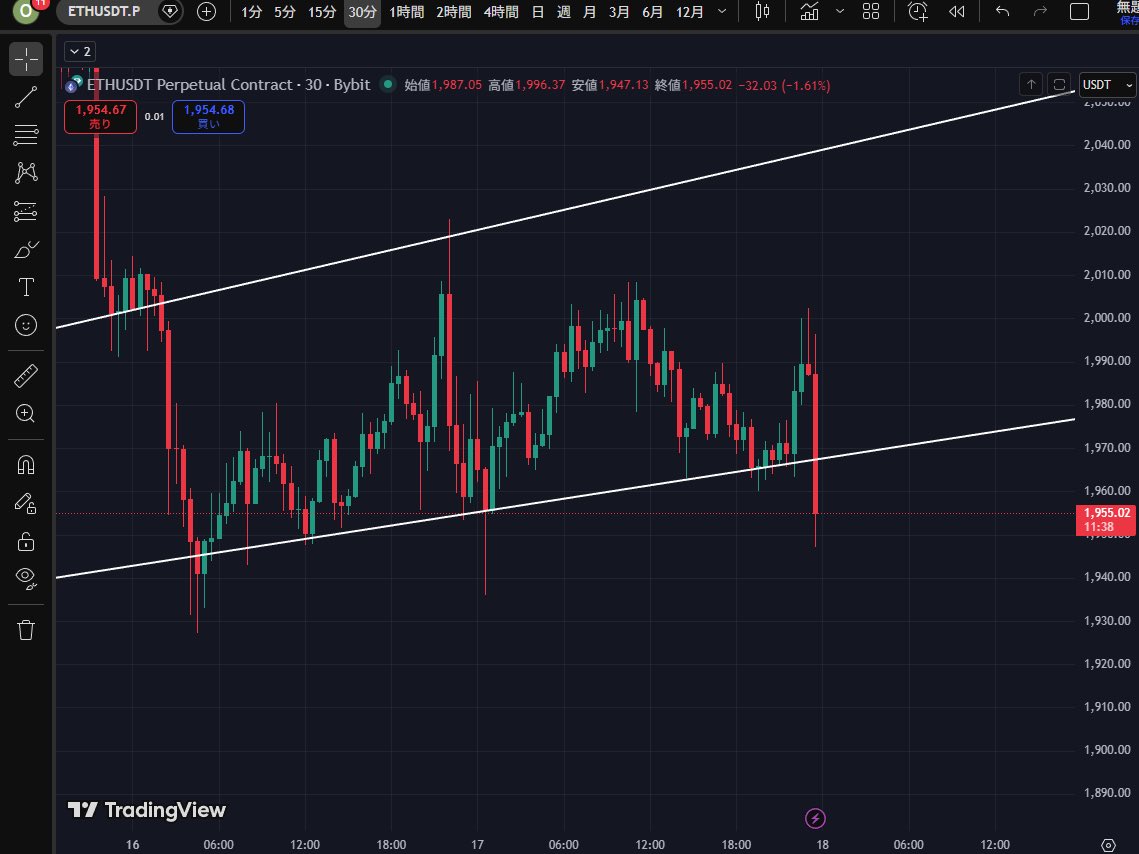Expand the indicator templates dropdown chevron

[840, 12]
